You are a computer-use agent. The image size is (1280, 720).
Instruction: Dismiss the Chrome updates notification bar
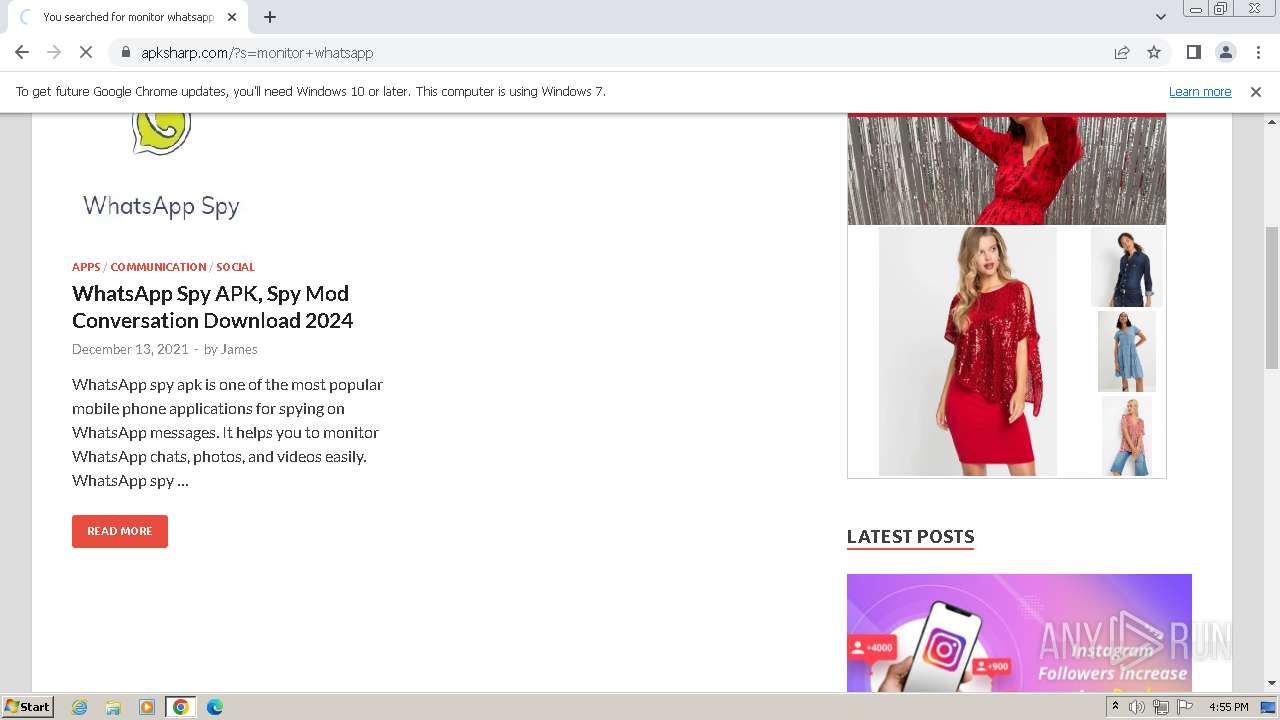click(1256, 91)
